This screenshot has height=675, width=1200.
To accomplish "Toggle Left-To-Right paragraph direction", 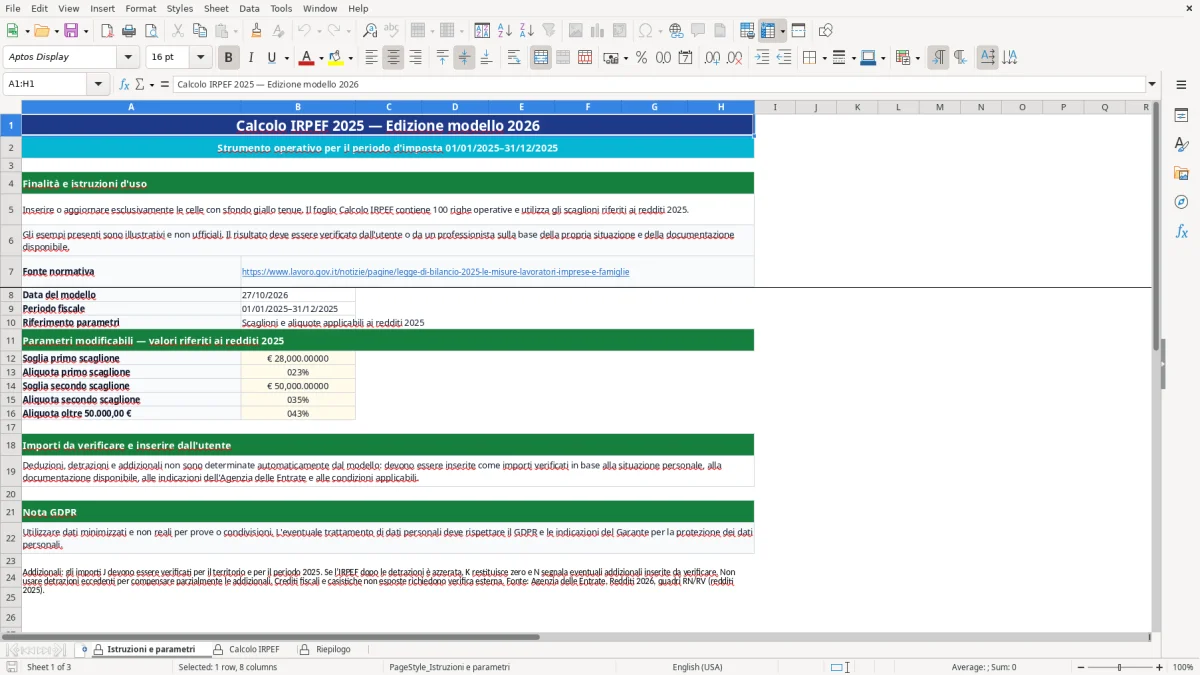I will point(938,58).
